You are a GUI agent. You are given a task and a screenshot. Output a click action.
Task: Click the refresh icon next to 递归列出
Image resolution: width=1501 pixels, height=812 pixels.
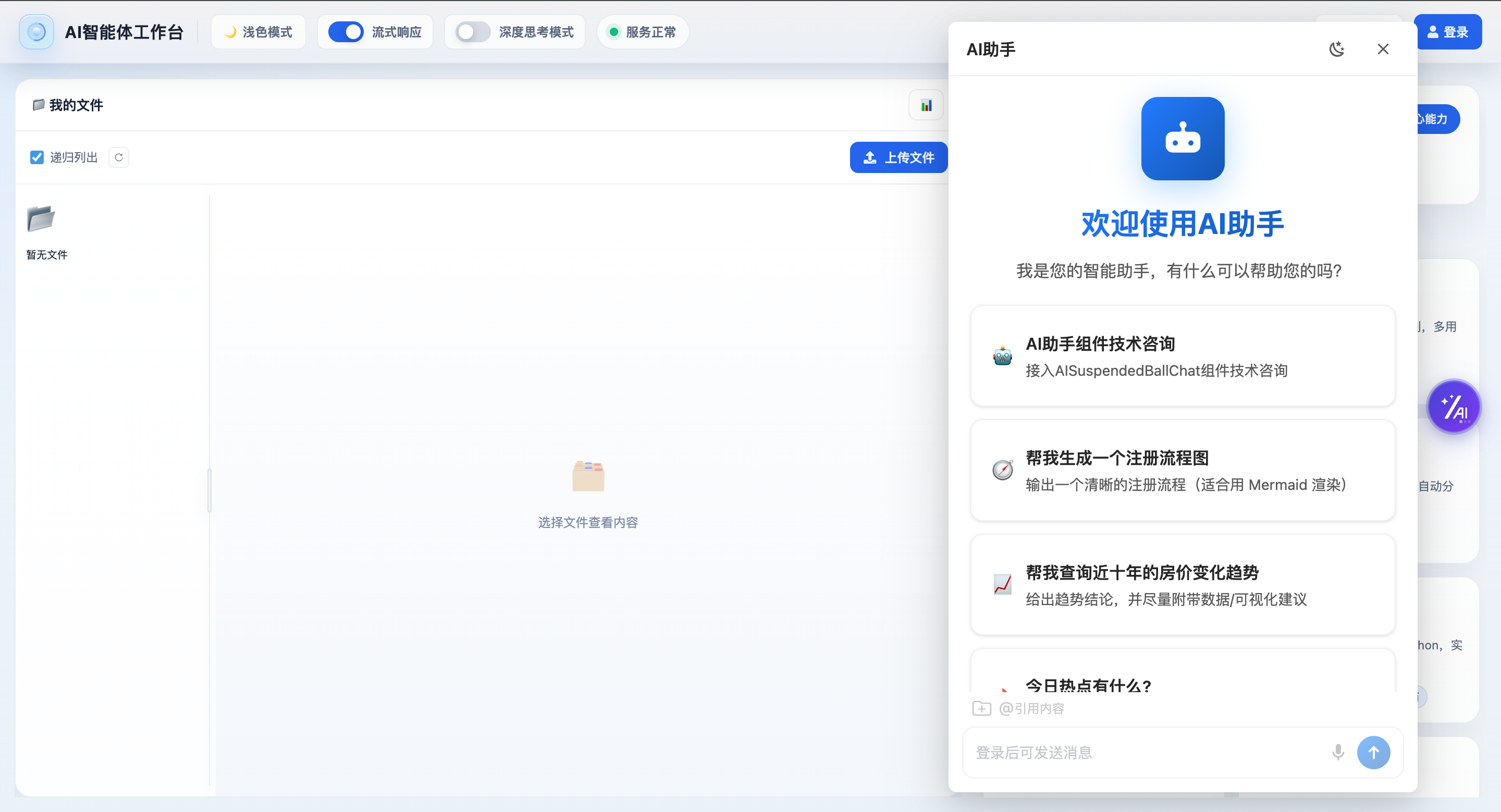coord(119,157)
